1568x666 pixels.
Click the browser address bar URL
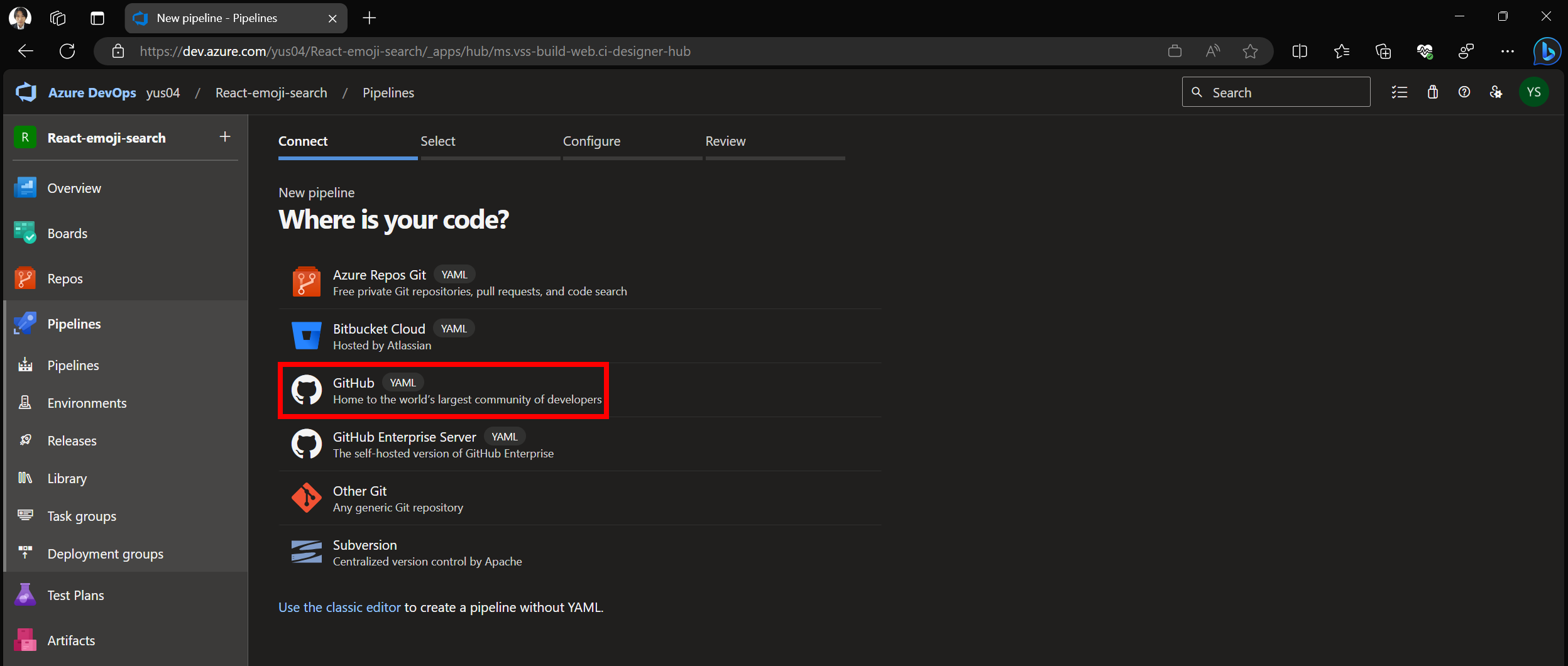[415, 52]
